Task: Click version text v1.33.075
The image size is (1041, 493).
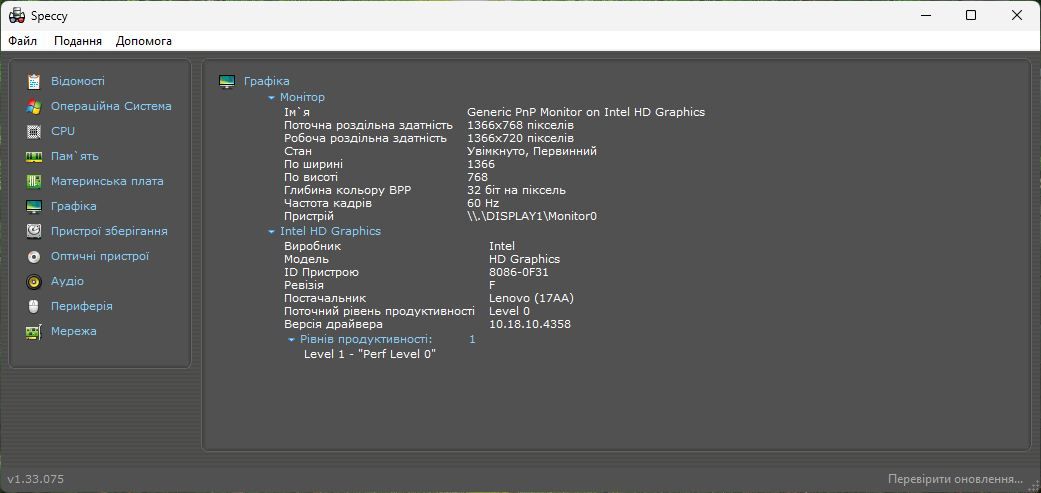Action: pyautogui.click(x=36, y=479)
